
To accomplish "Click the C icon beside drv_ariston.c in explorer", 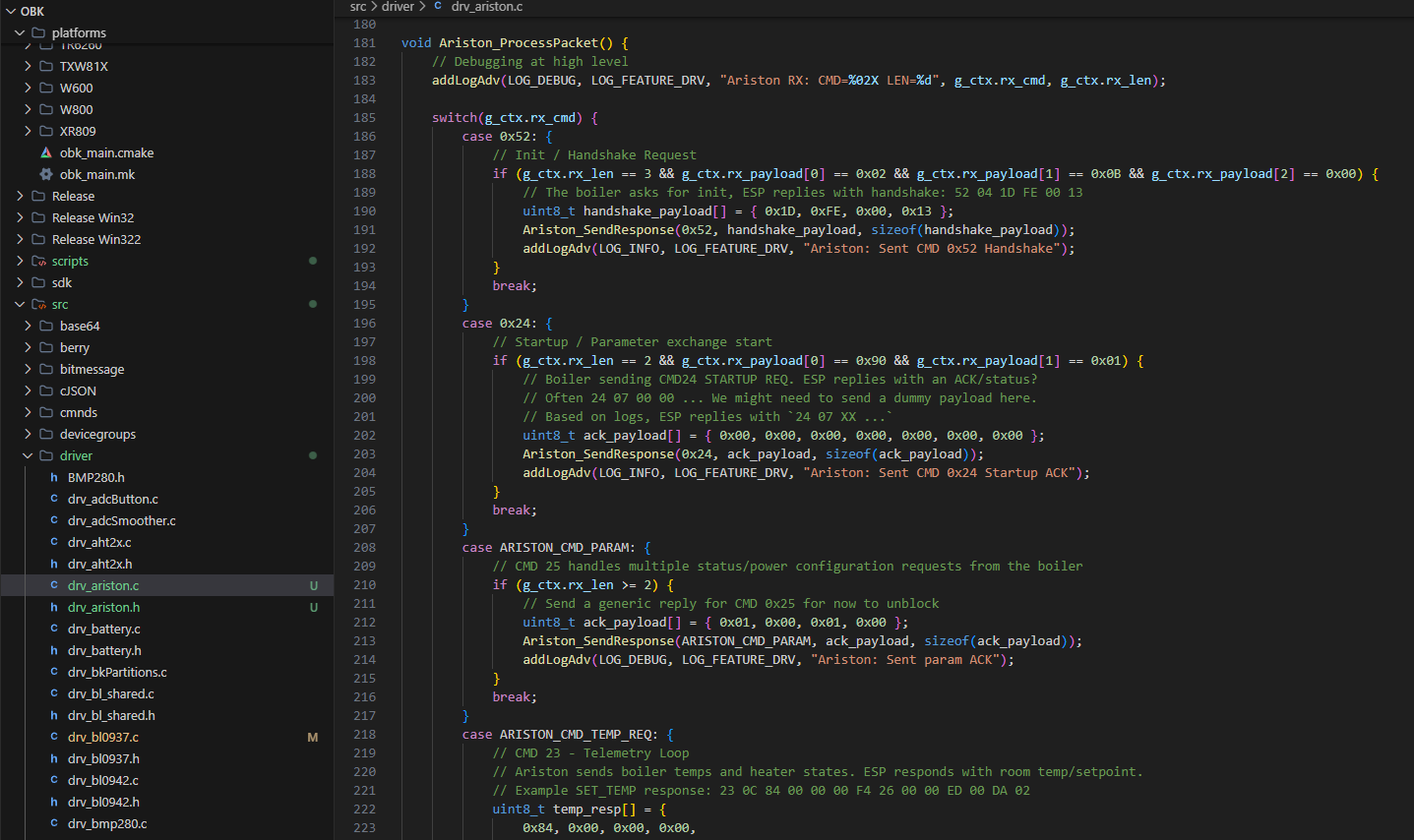I will click(x=54, y=585).
